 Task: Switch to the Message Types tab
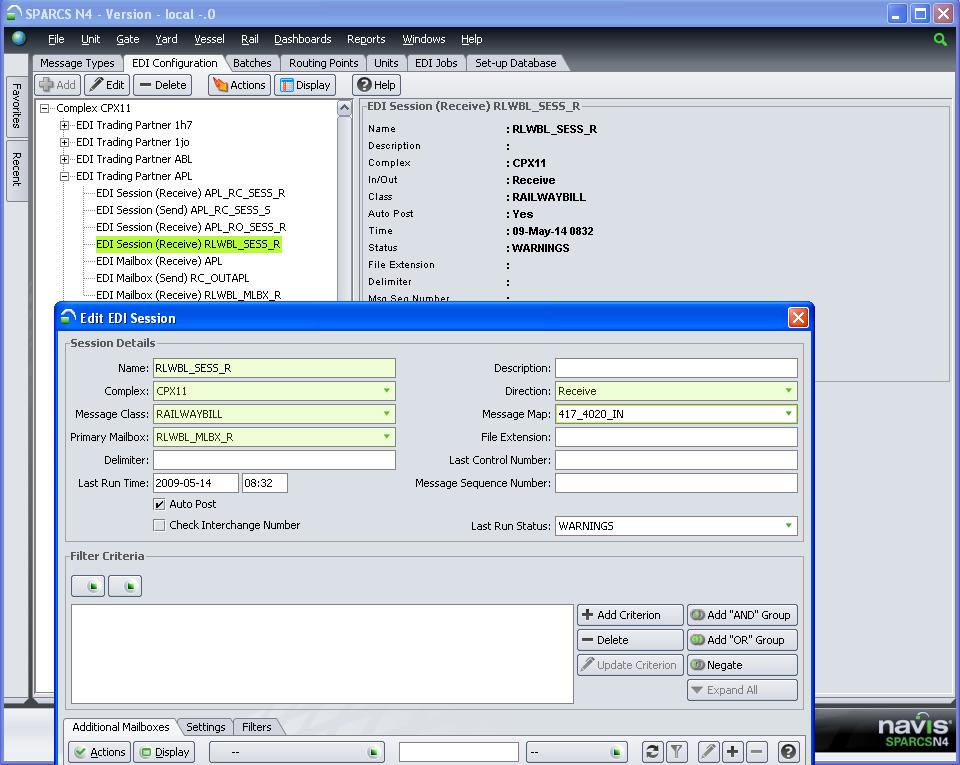tap(77, 63)
